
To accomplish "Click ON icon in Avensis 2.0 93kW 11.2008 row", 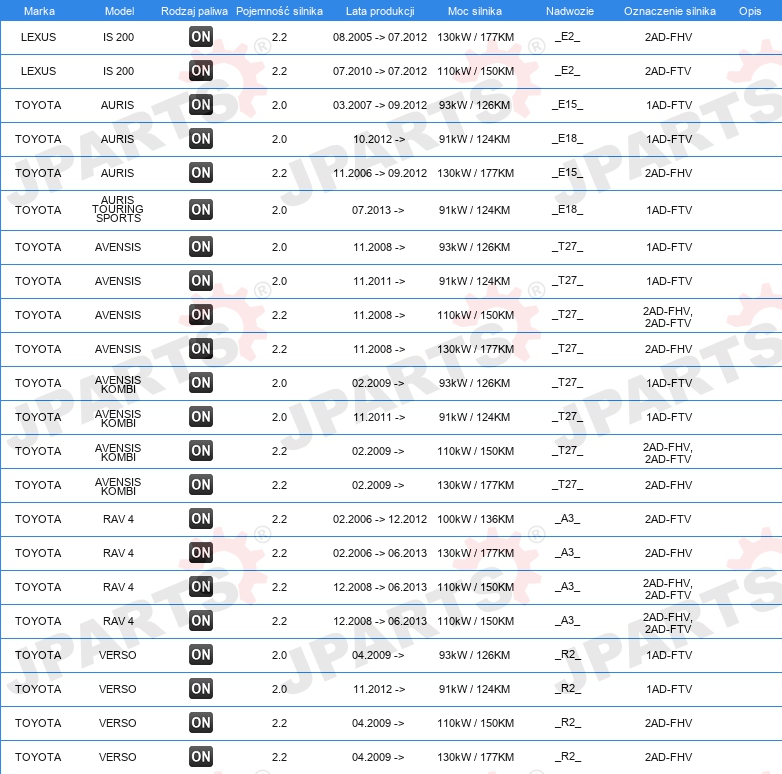I will [x=201, y=246].
